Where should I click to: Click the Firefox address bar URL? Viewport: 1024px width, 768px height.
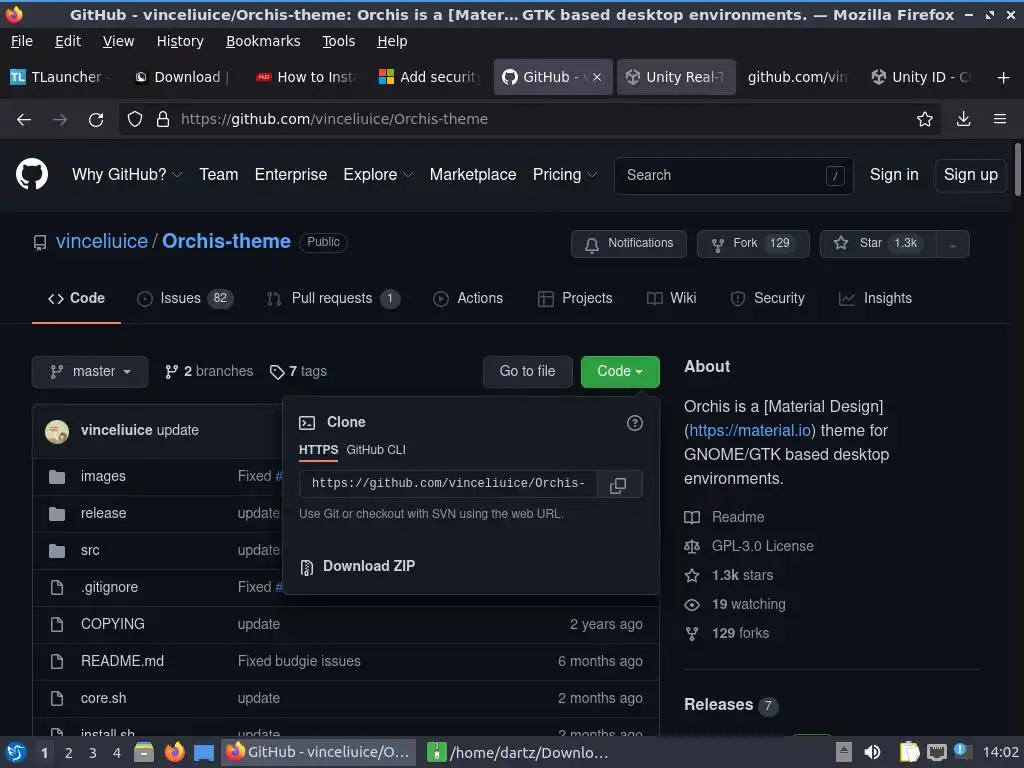[x=334, y=120]
